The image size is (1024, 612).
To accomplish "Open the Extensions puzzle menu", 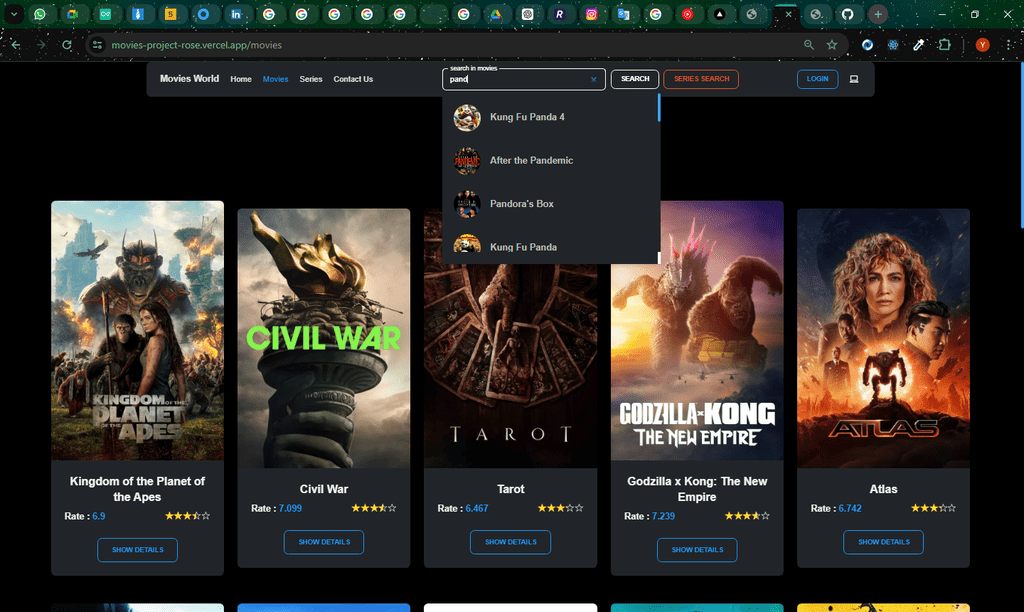I will (x=944, y=45).
